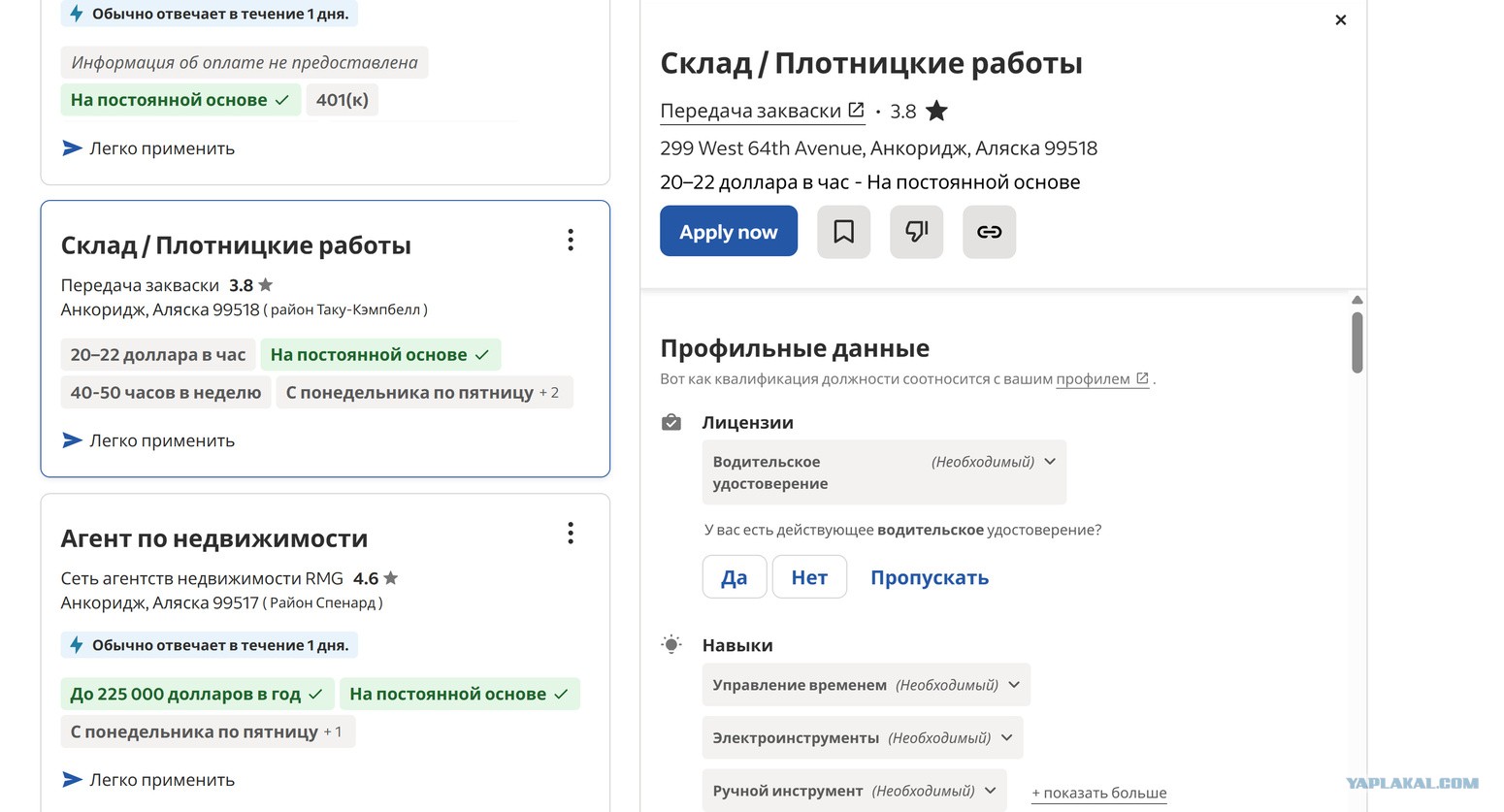Click С понедельника по пятницу +1 tag
Screen dimensions: 1504x812
208,731
